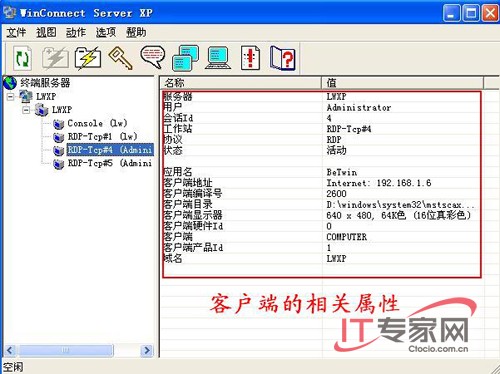Open the 视图 menu
The height and width of the screenshot is (374, 500).
tap(46, 32)
